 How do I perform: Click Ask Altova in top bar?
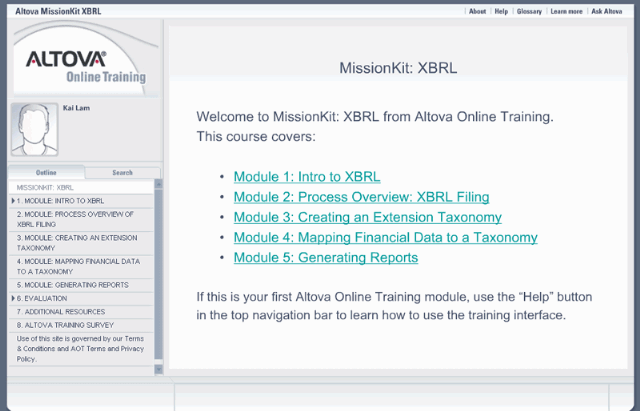click(607, 11)
